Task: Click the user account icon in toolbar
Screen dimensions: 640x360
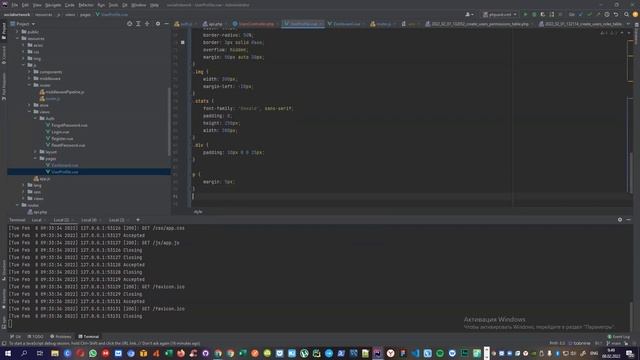Action: coord(469,14)
